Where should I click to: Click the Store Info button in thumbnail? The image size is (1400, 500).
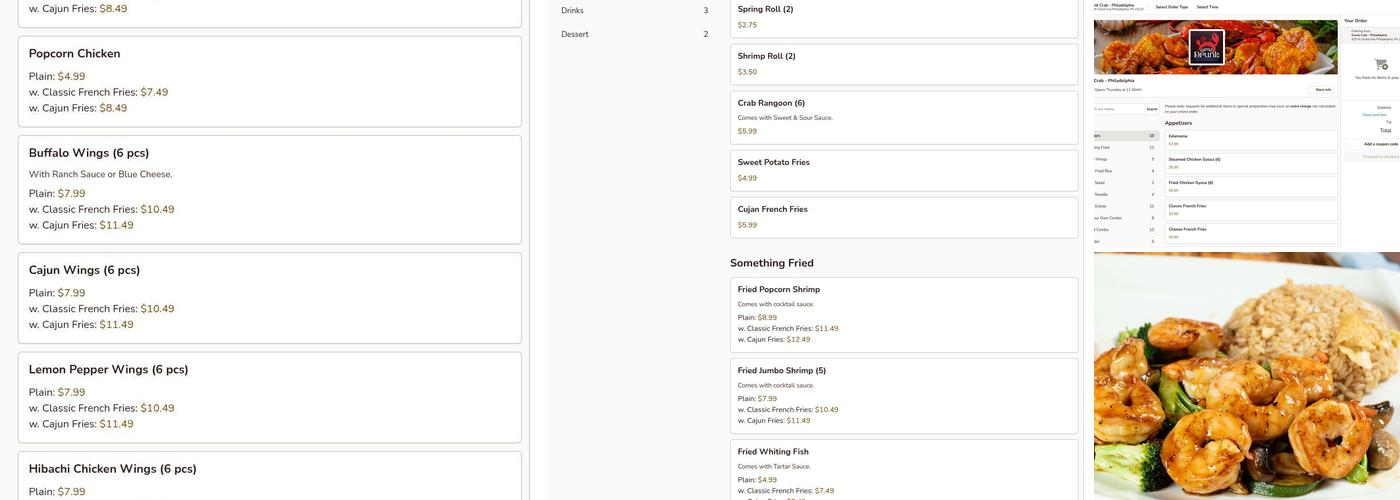point(1322,90)
